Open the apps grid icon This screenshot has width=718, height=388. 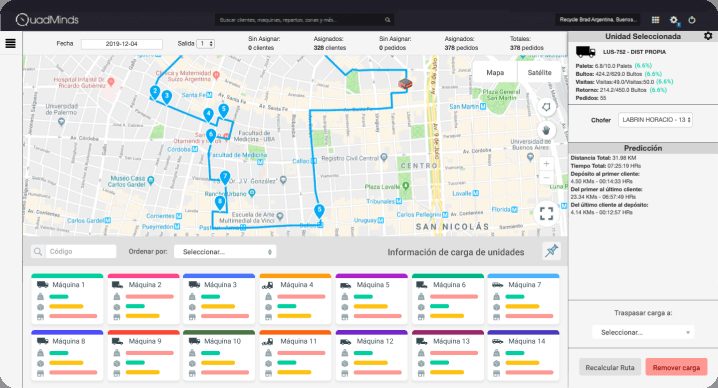point(655,20)
